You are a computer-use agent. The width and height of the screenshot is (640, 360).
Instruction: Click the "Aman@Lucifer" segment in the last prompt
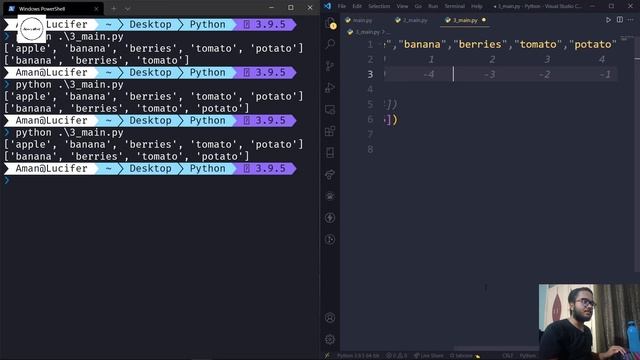[x=51, y=169]
